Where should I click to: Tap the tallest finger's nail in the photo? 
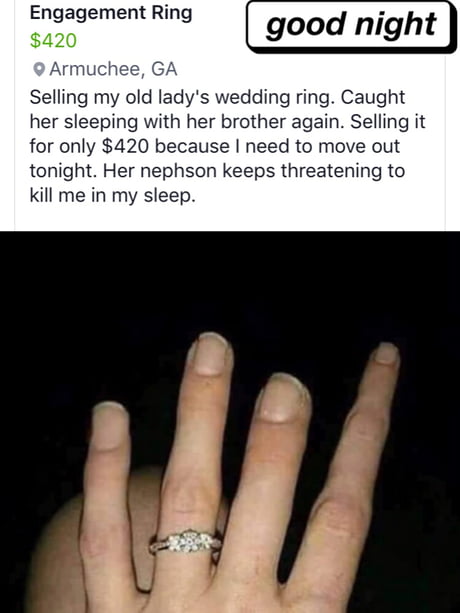[210, 353]
